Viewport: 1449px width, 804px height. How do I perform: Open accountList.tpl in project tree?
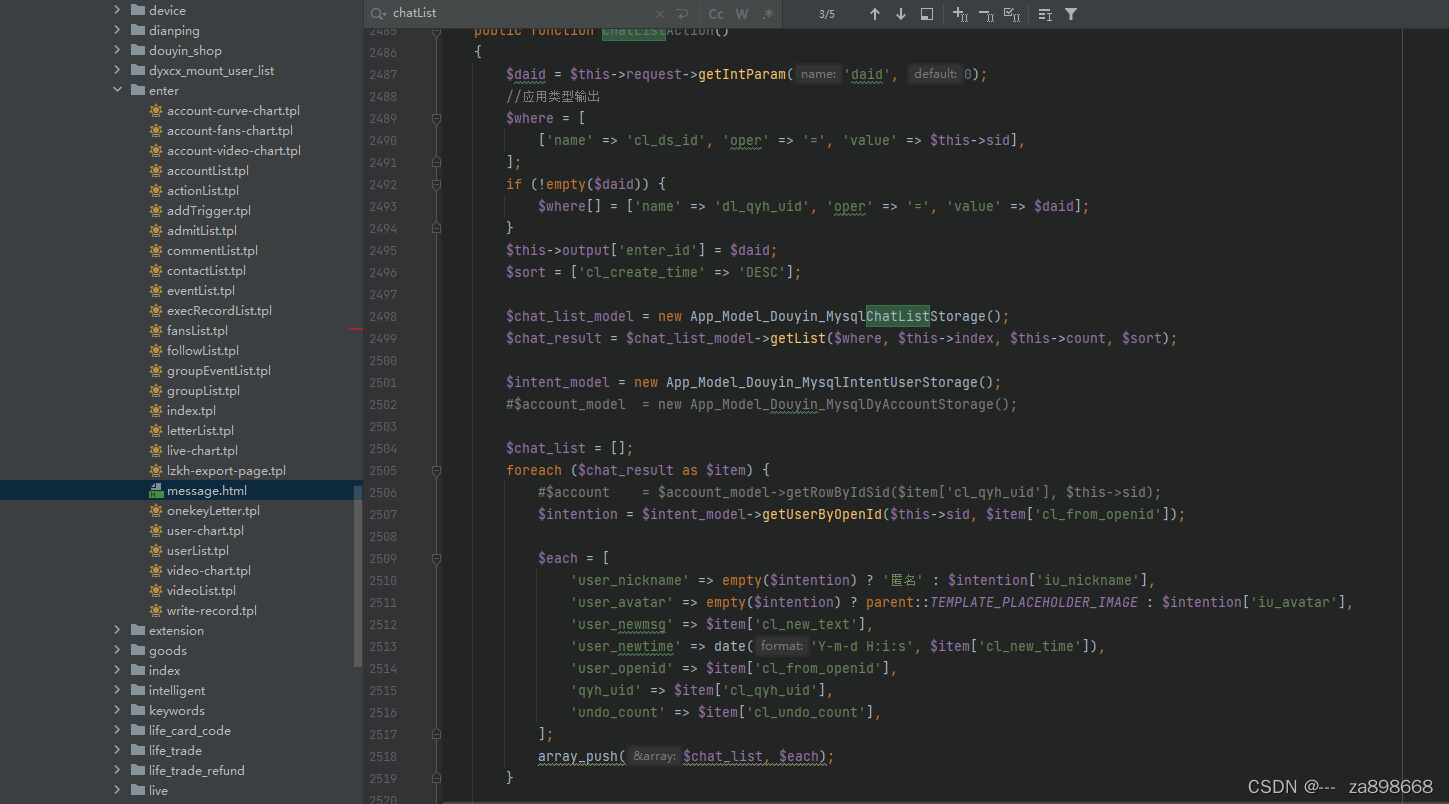pyautogui.click(x=208, y=170)
